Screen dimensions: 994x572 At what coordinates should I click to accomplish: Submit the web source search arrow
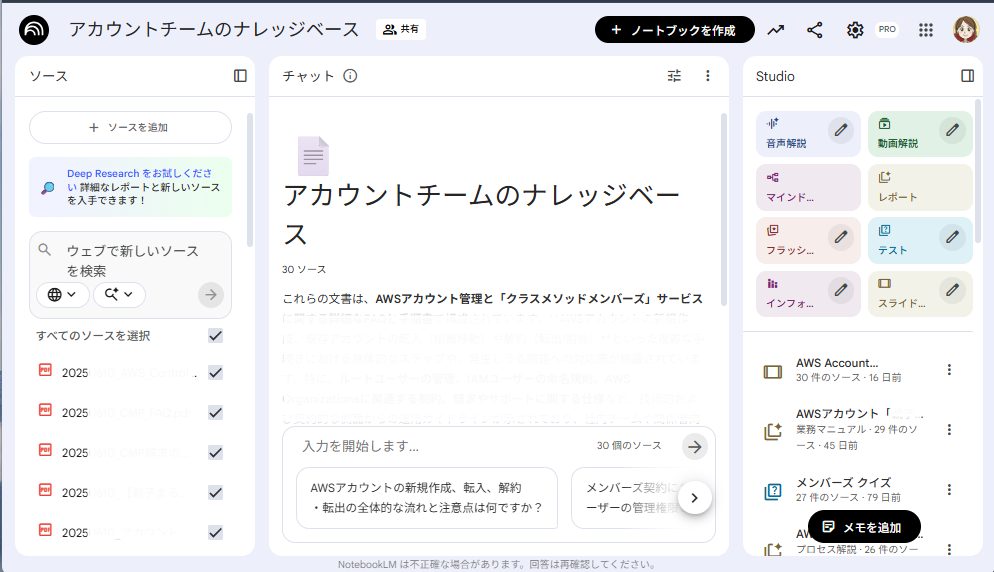point(210,294)
